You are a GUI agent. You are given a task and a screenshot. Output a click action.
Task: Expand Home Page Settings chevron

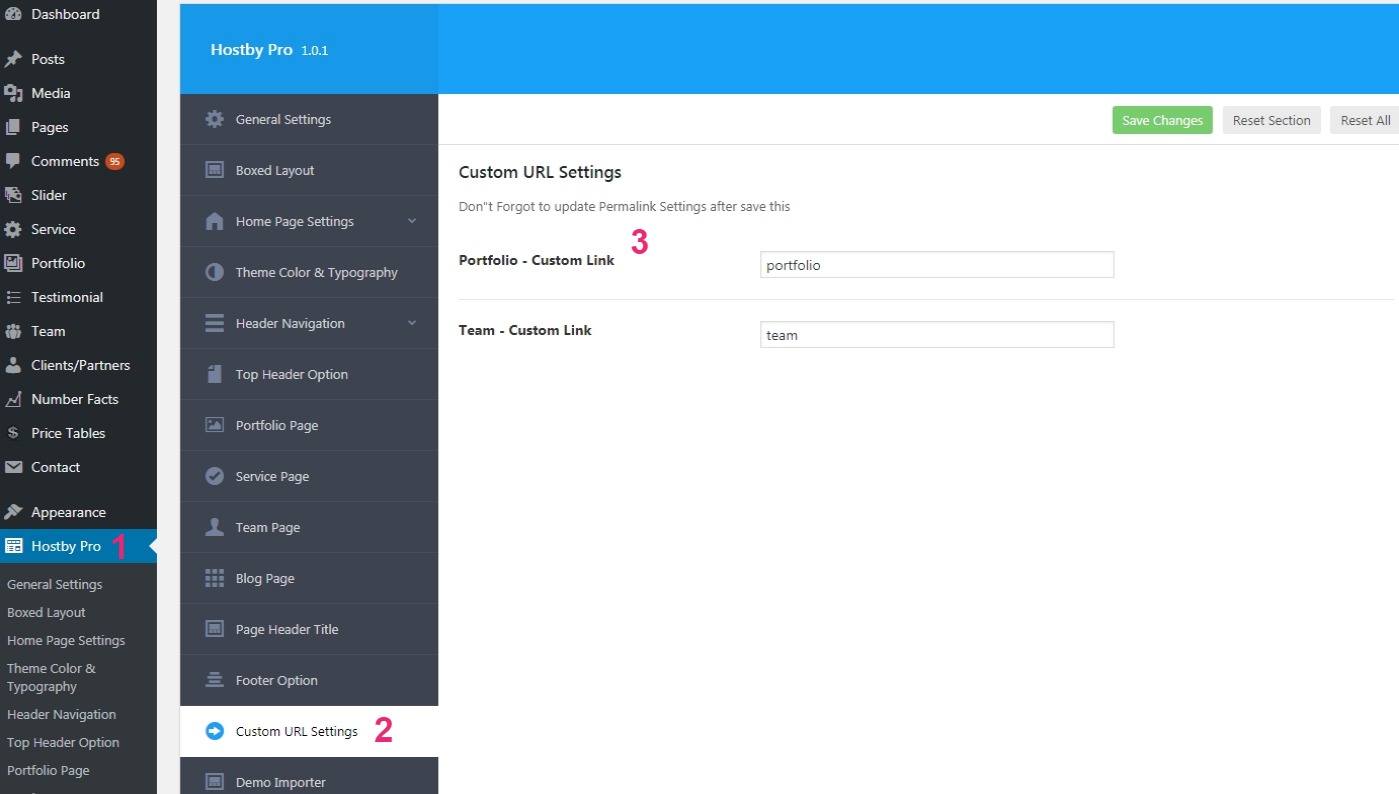coord(412,221)
